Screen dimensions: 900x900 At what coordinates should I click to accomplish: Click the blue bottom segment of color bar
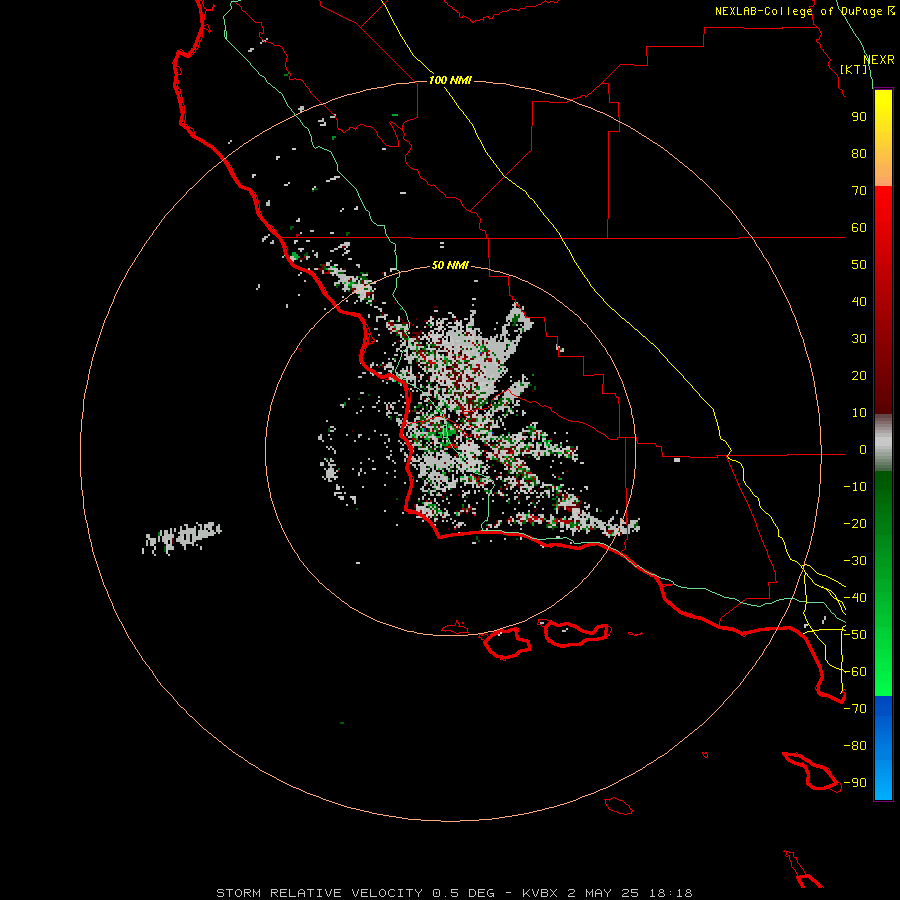point(883,748)
